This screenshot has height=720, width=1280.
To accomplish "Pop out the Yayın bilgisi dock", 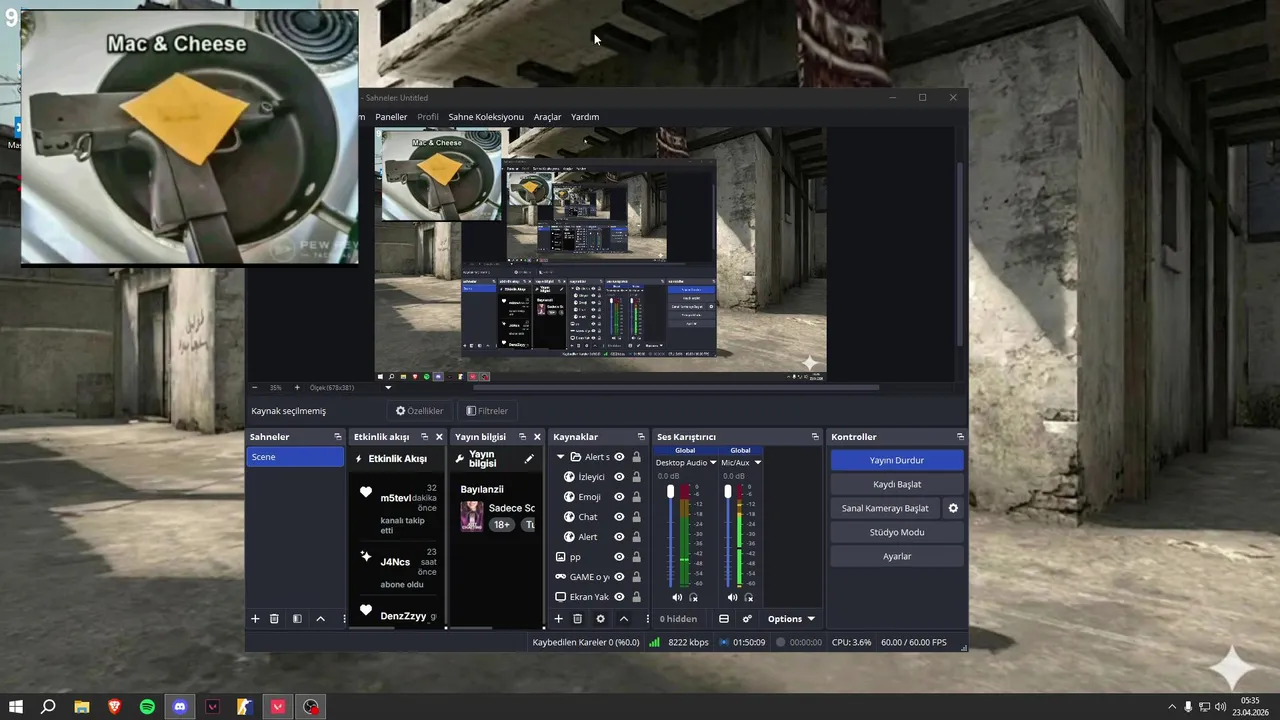I will coord(522,437).
